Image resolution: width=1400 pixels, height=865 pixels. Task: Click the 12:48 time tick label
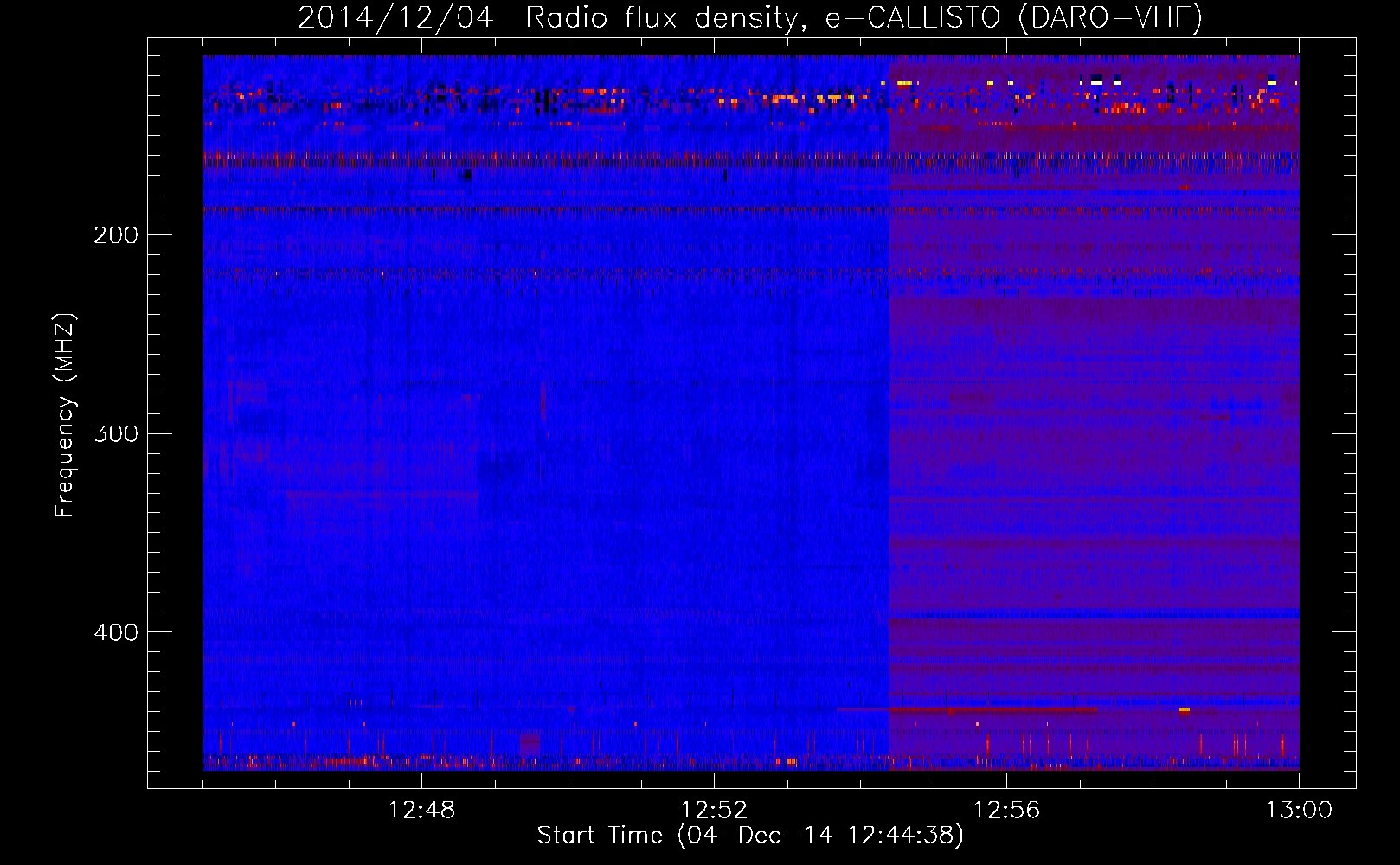tap(421, 811)
